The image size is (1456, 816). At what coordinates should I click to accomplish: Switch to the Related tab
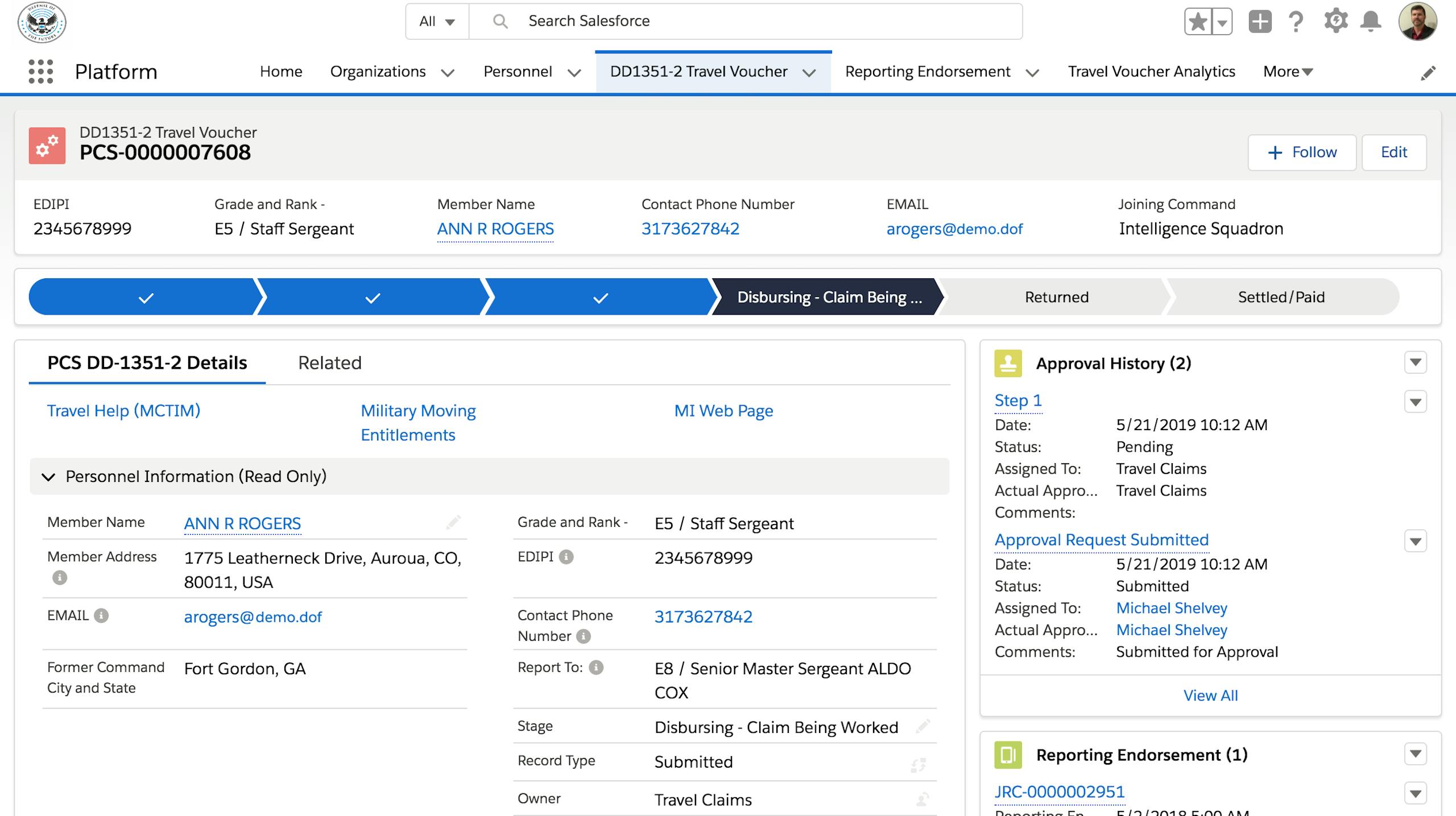329,362
